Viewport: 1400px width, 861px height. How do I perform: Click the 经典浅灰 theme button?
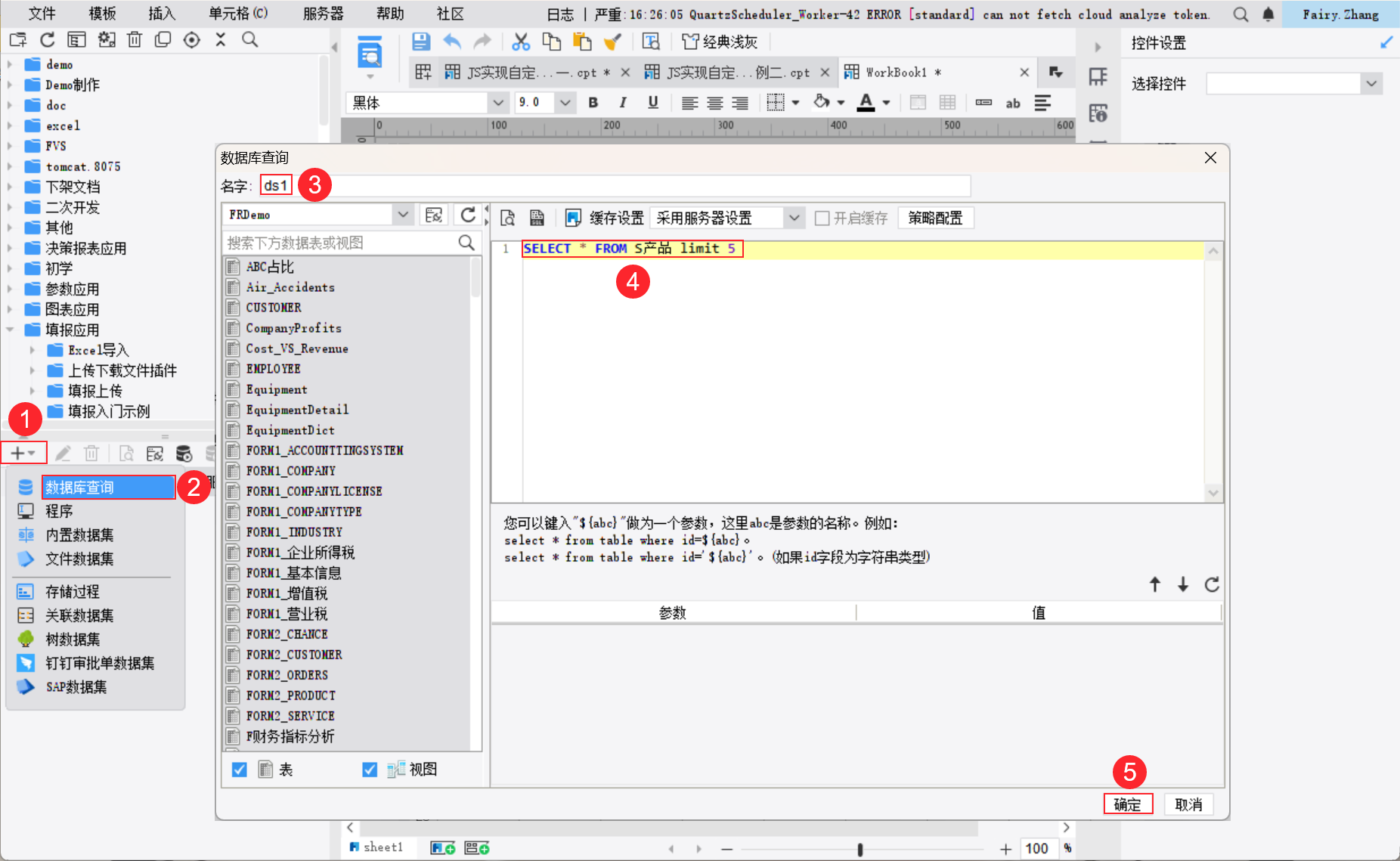(720, 42)
